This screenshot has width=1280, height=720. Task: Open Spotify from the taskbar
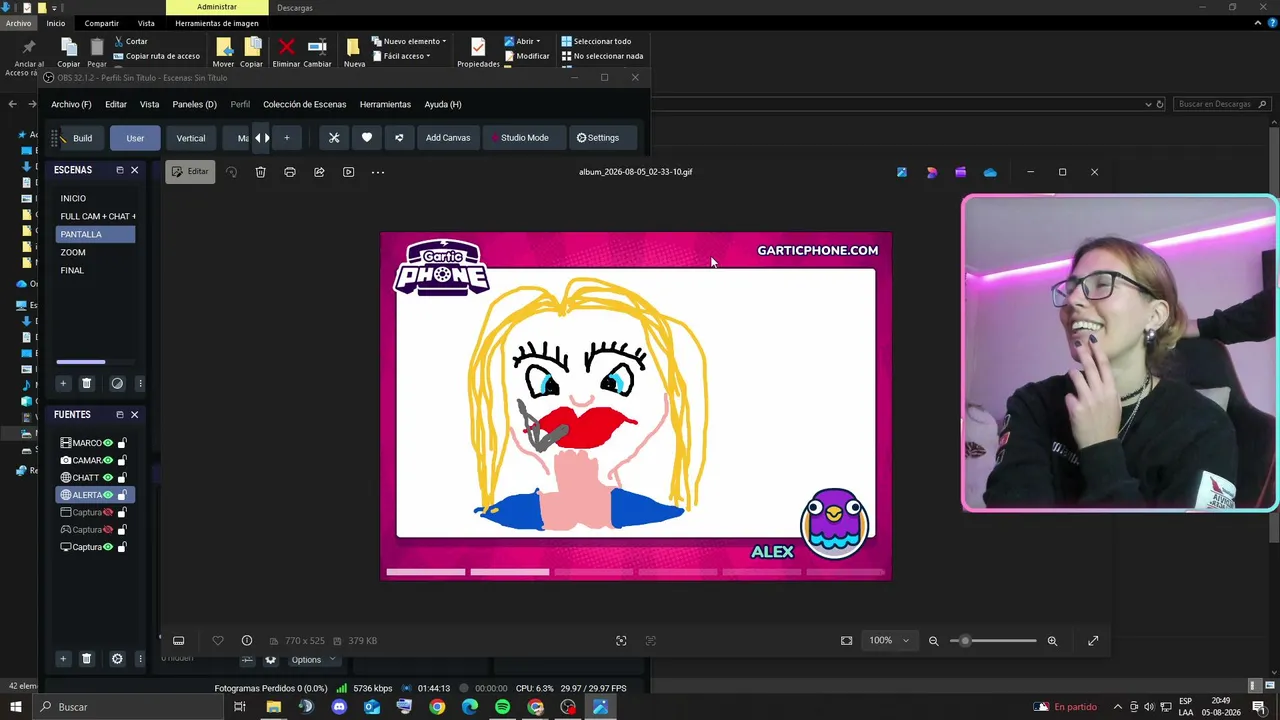[502, 707]
